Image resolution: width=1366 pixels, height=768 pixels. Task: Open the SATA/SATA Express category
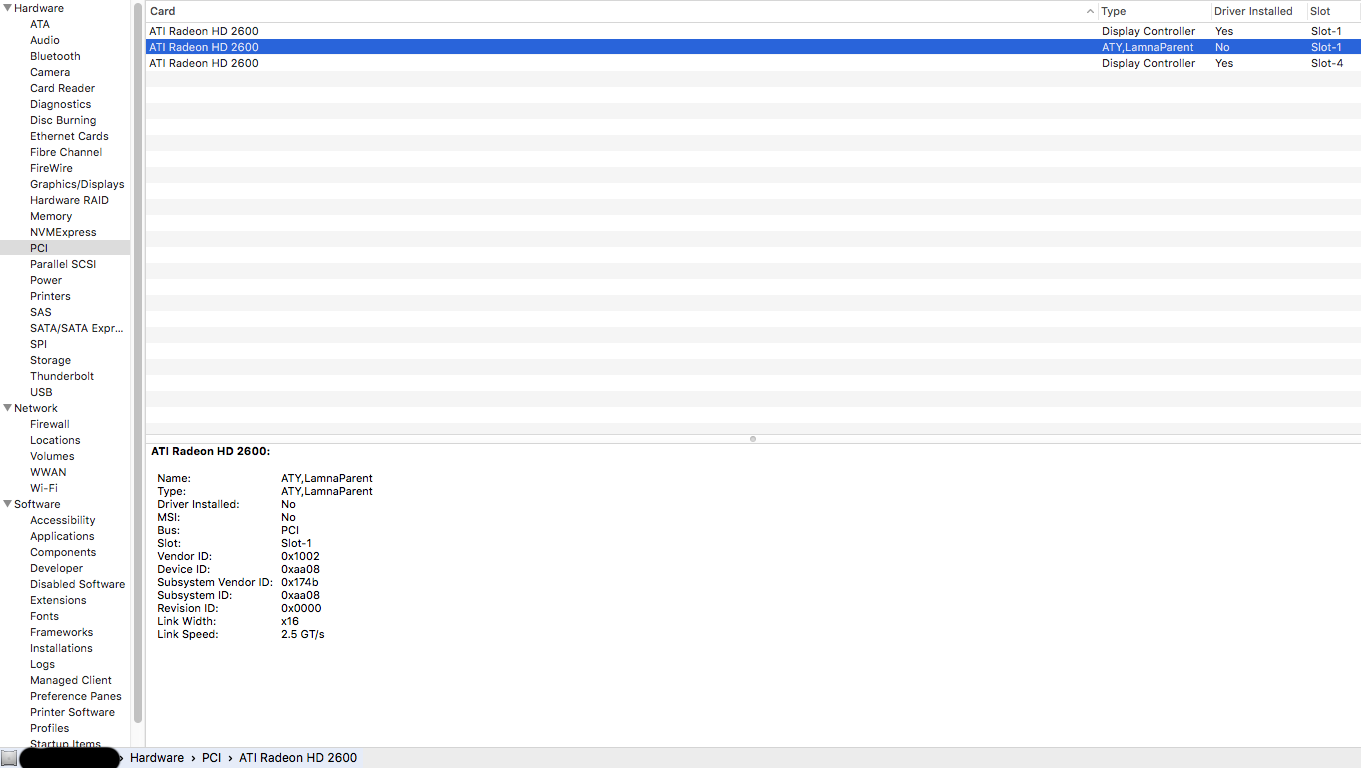tap(77, 328)
